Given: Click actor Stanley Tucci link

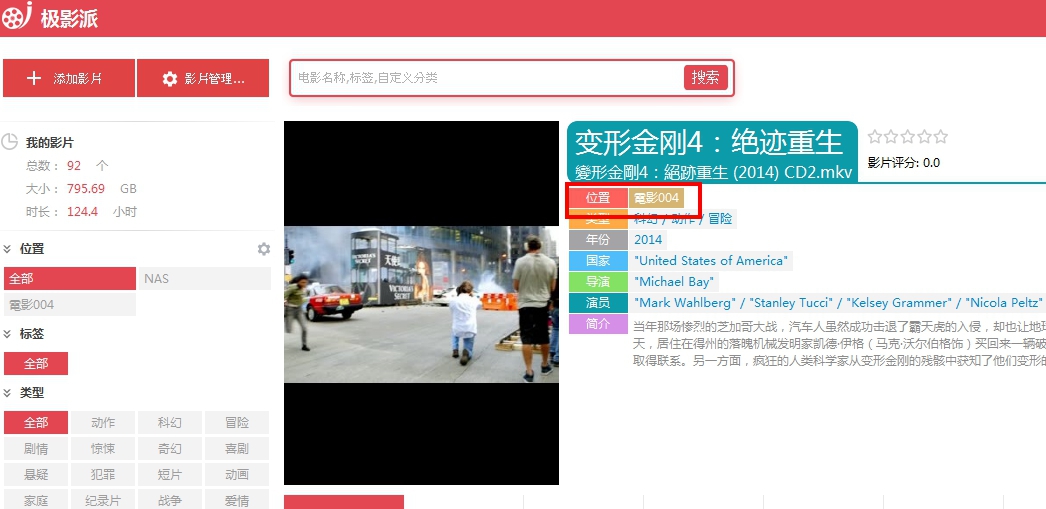Looking at the screenshot, I should (x=793, y=303).
